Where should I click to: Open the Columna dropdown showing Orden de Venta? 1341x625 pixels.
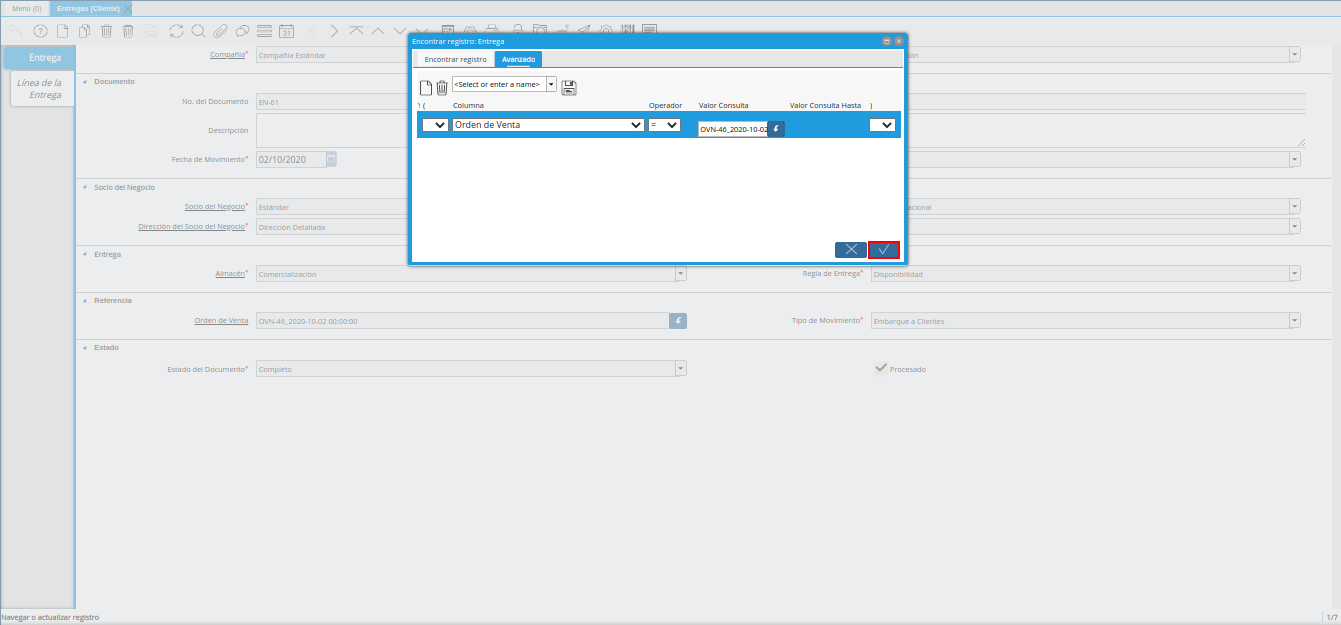[x=548, y=125]
